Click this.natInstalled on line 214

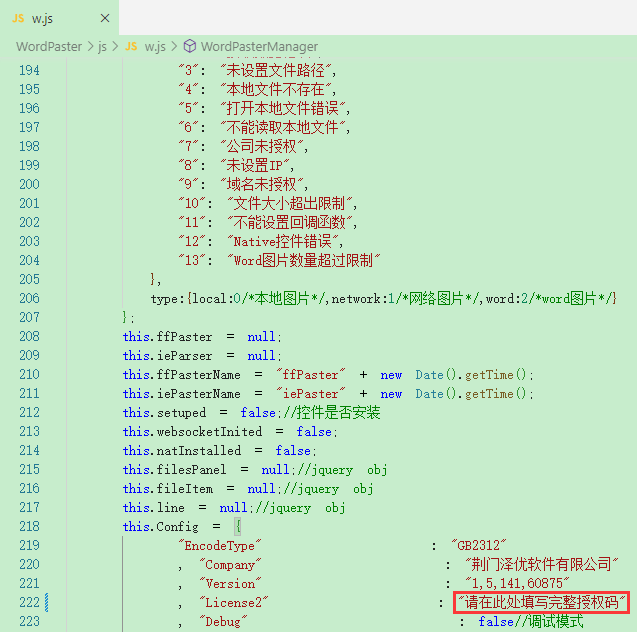(x=182, y=451)
